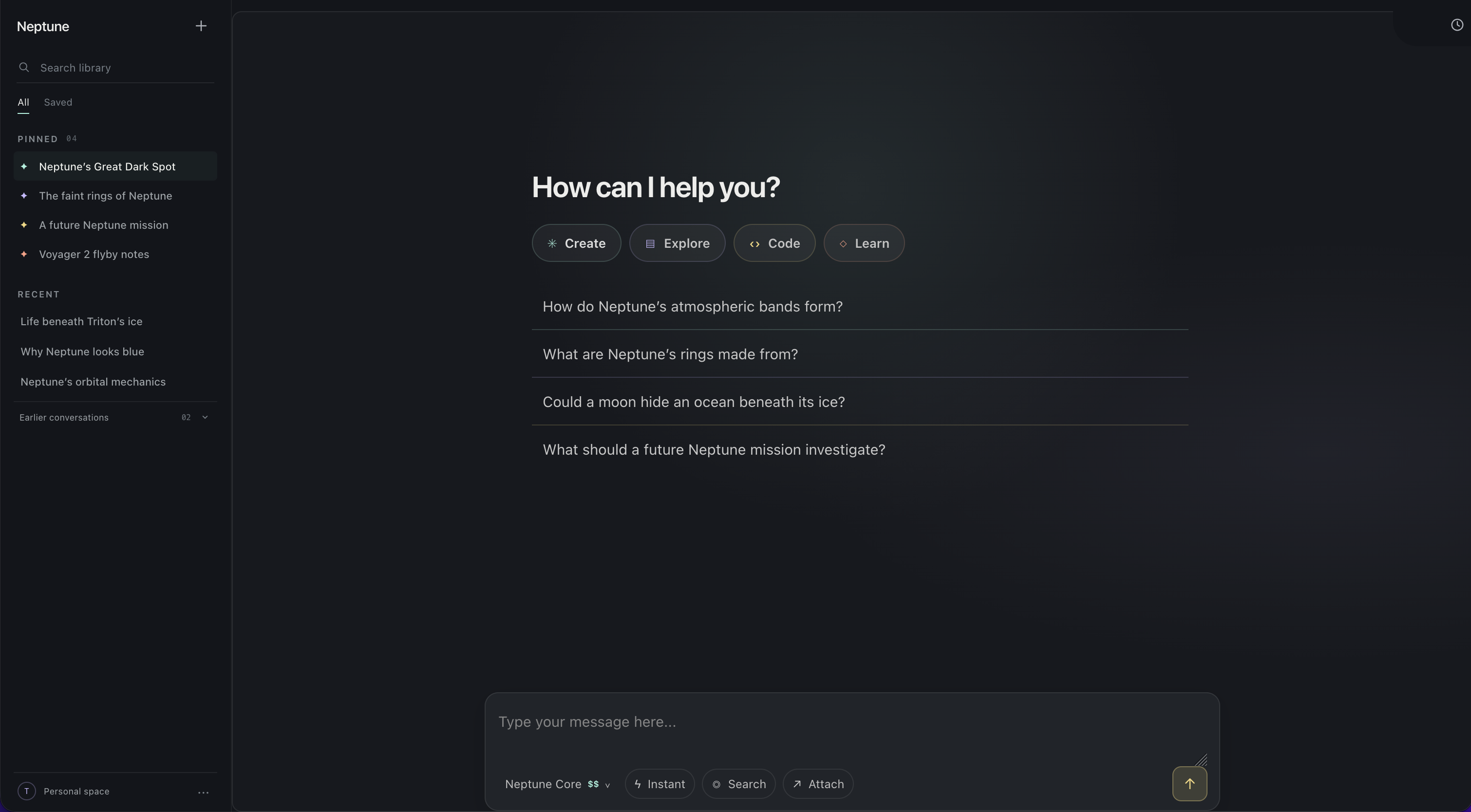Image resolution: width=1471 pixels, height=812 pixels.
Task: Open Neptune's orbital mechanics chat
Action: (x=115, y=382)
